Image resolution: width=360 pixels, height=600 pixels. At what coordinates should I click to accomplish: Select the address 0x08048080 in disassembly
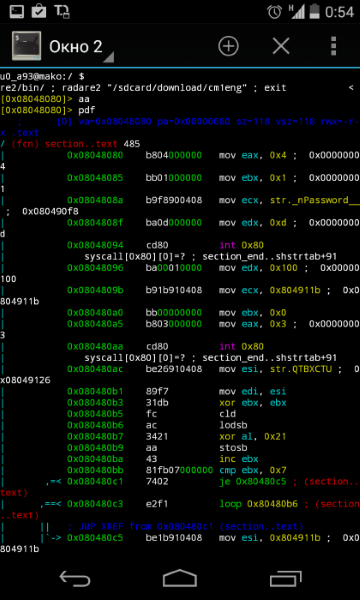[x=95, y=155]
